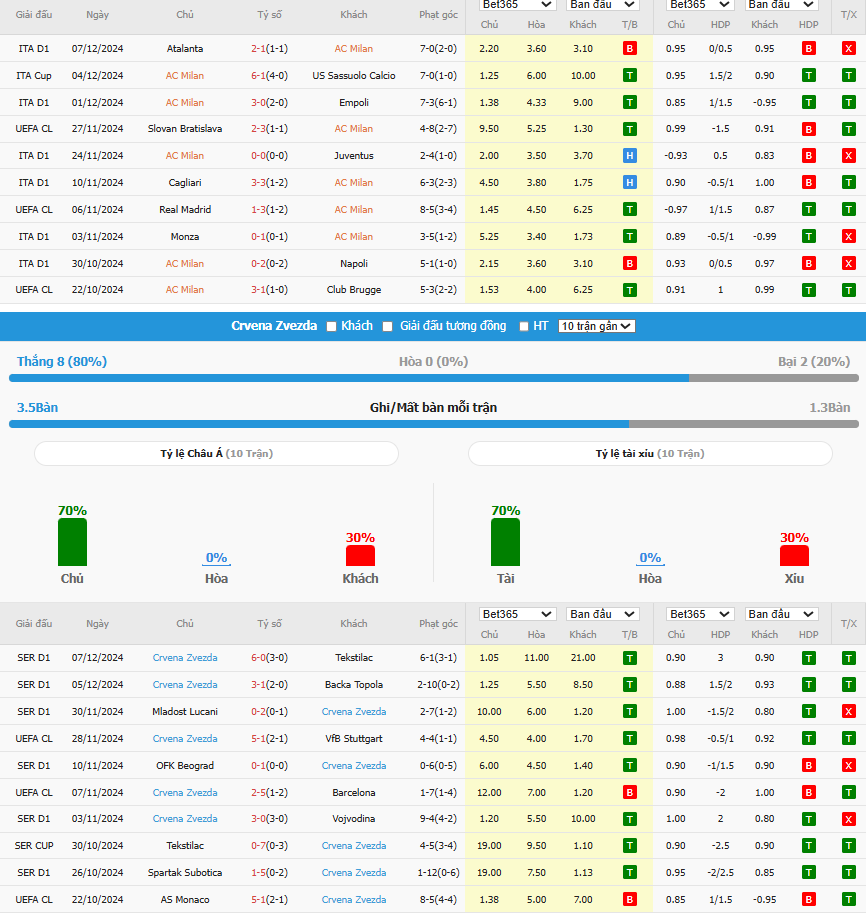Enable the Giải đấu tương đồng checkbox
Screen dimensions: 867x913
click(x=387, y=327)
